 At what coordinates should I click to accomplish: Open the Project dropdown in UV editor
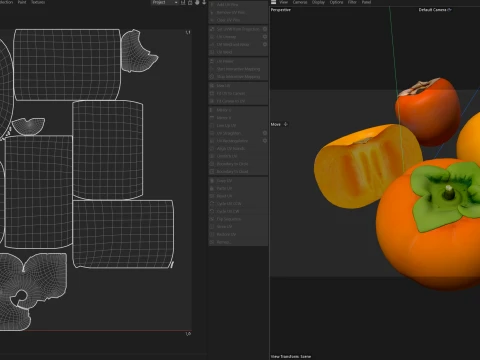[164, 2]
